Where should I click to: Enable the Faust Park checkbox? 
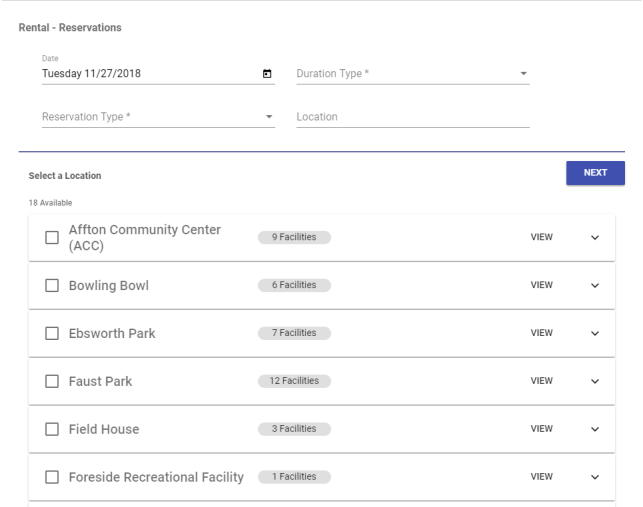point(52,382)
